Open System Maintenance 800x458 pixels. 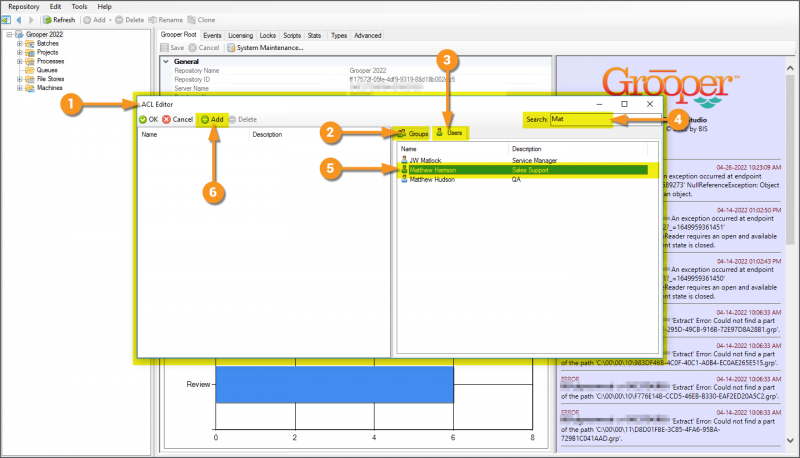pyautogui.click(x=265, y=48)
